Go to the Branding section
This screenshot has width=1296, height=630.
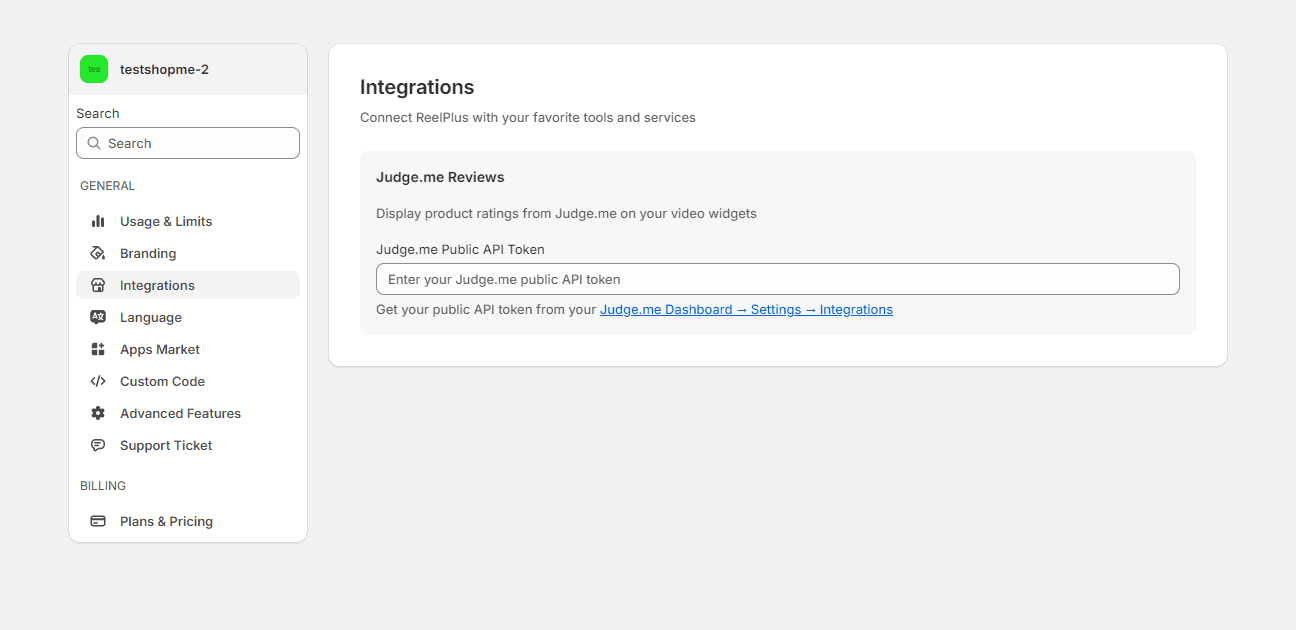(150, 253)
